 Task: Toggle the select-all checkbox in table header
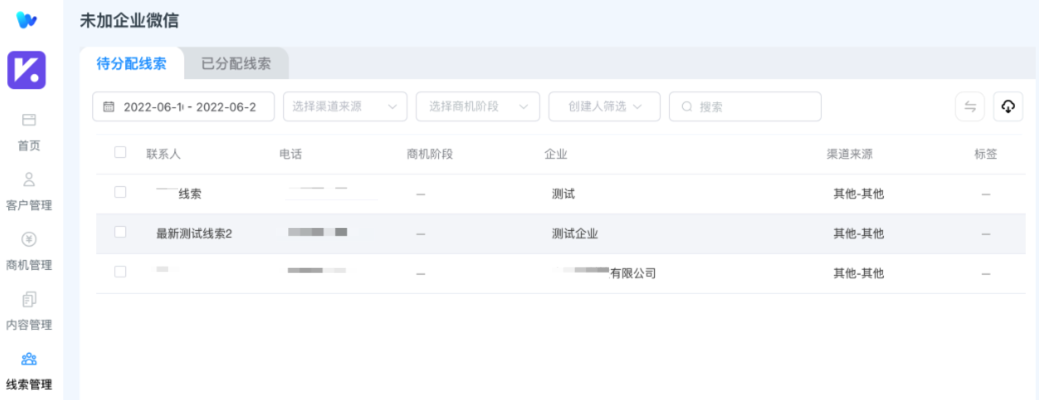coord(120,153)
